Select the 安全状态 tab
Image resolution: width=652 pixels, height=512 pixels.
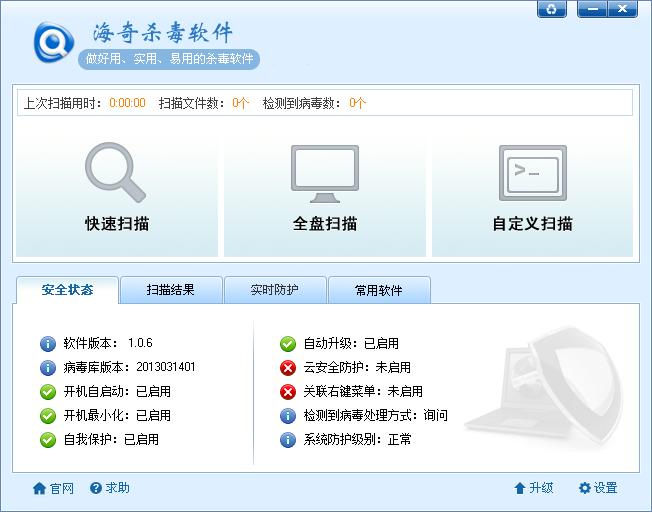coord(68,290)
